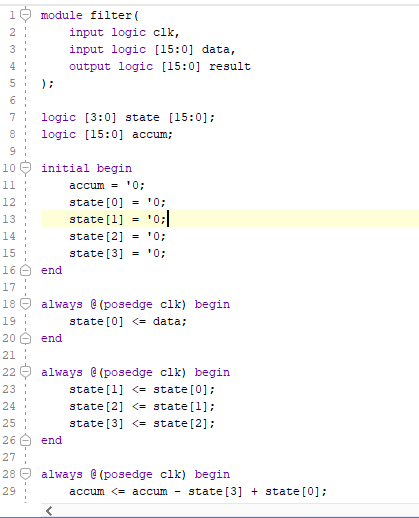Click the 'initial' keyword on line 10

click(x=65, y=168)
